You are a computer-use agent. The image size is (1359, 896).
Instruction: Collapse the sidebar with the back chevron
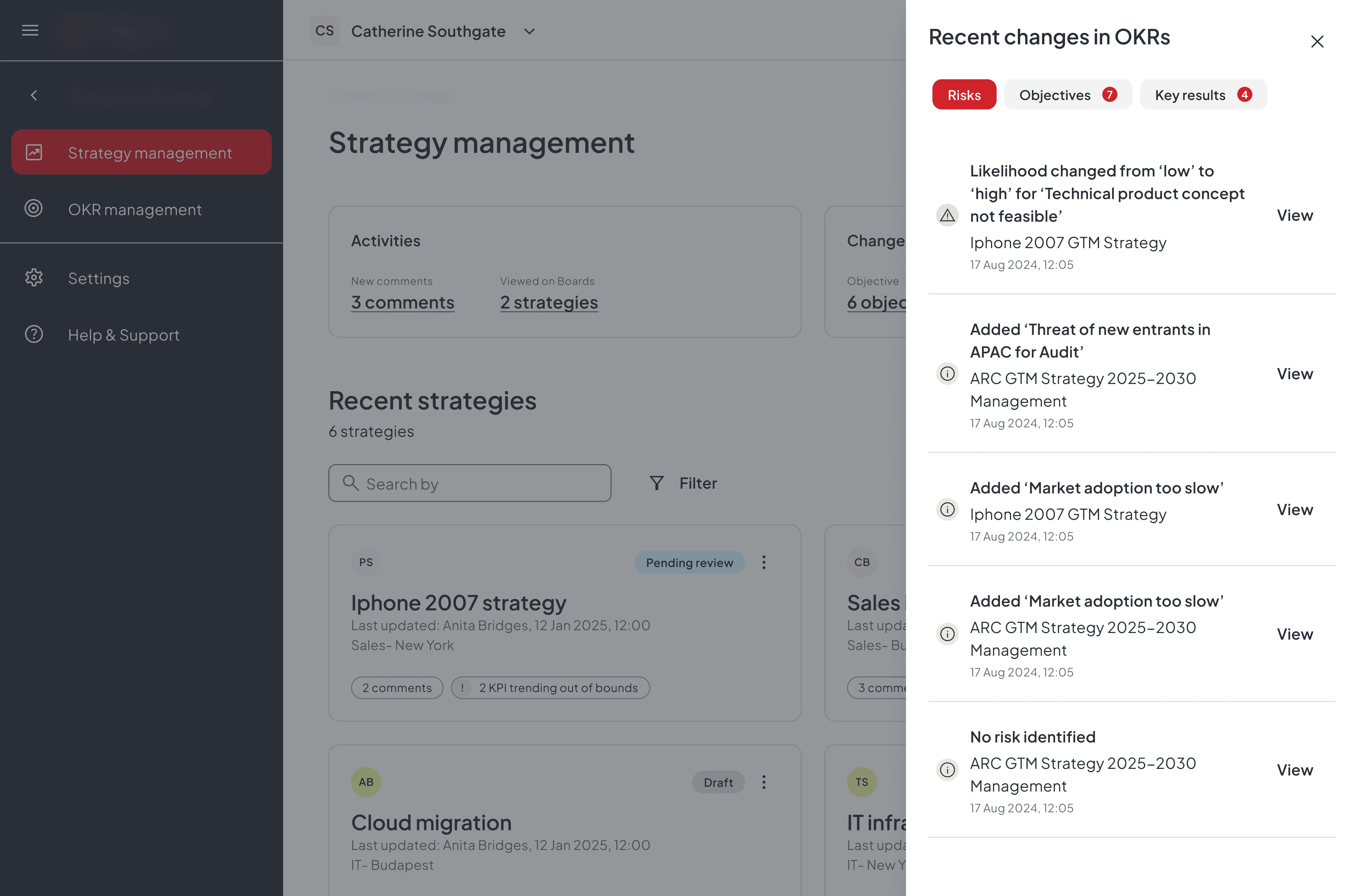(34, 95)
